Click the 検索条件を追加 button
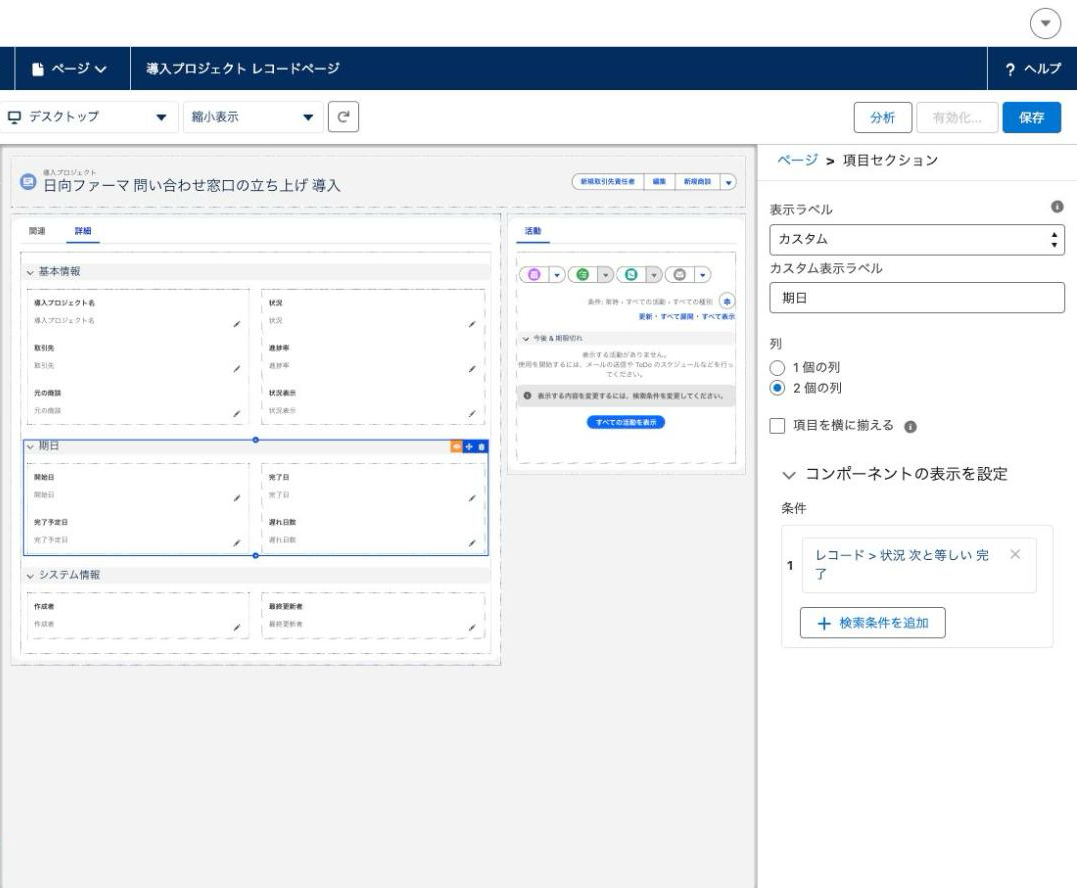Screen dimensions: 1077x888 click(x=872, y=623)
